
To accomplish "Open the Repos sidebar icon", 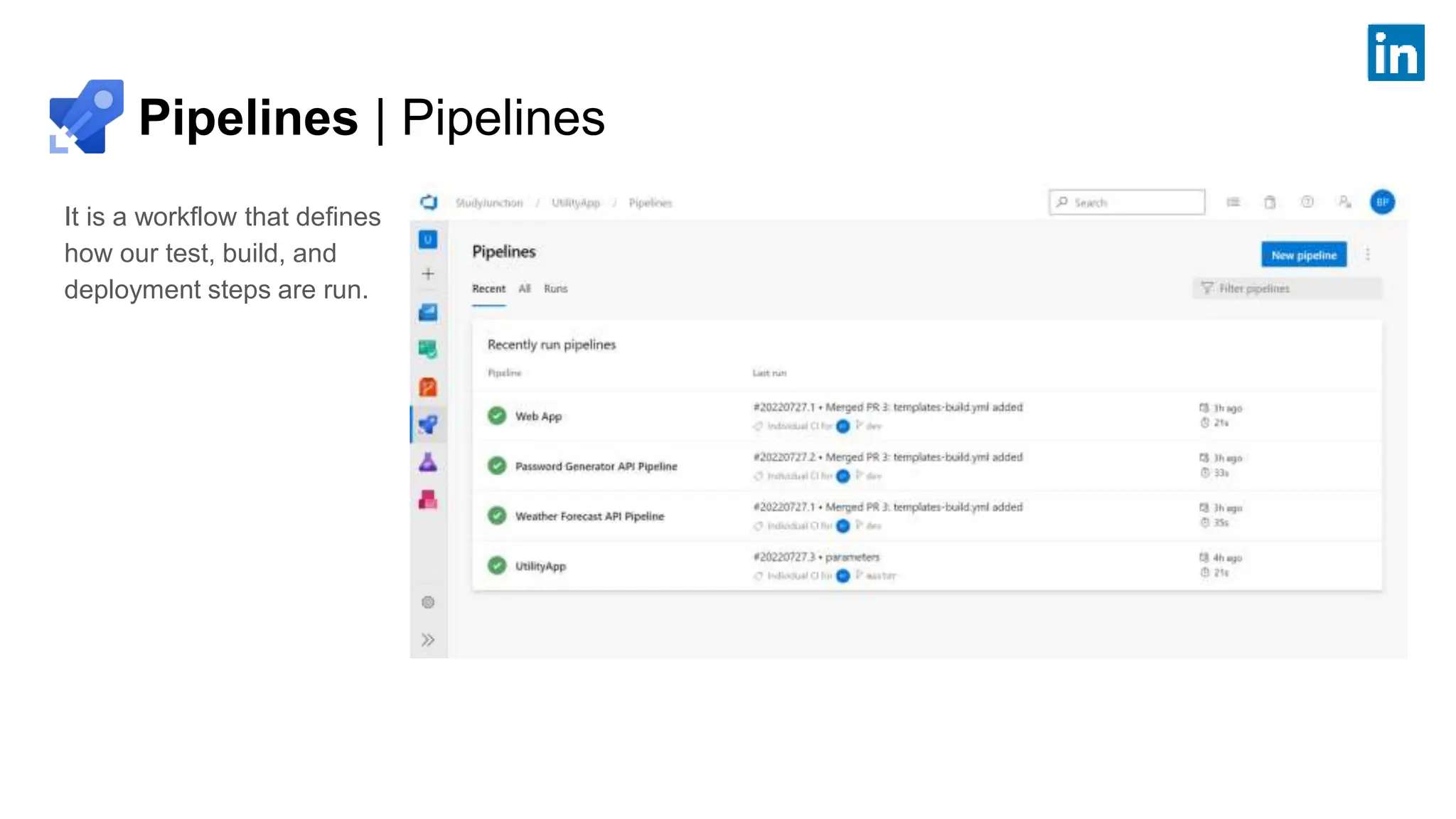I will tap(428, 387).
